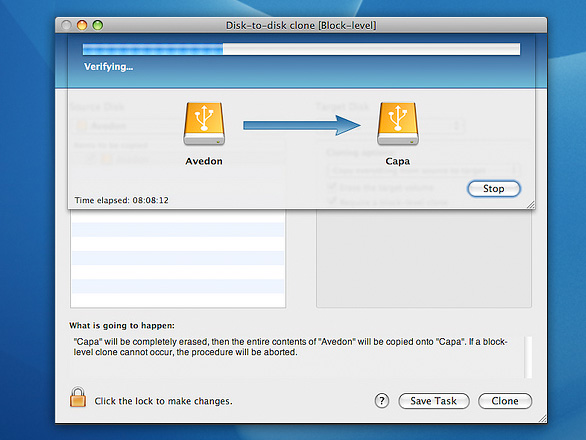Click 'Click the lock to make changes.' text

coord(163,401)
